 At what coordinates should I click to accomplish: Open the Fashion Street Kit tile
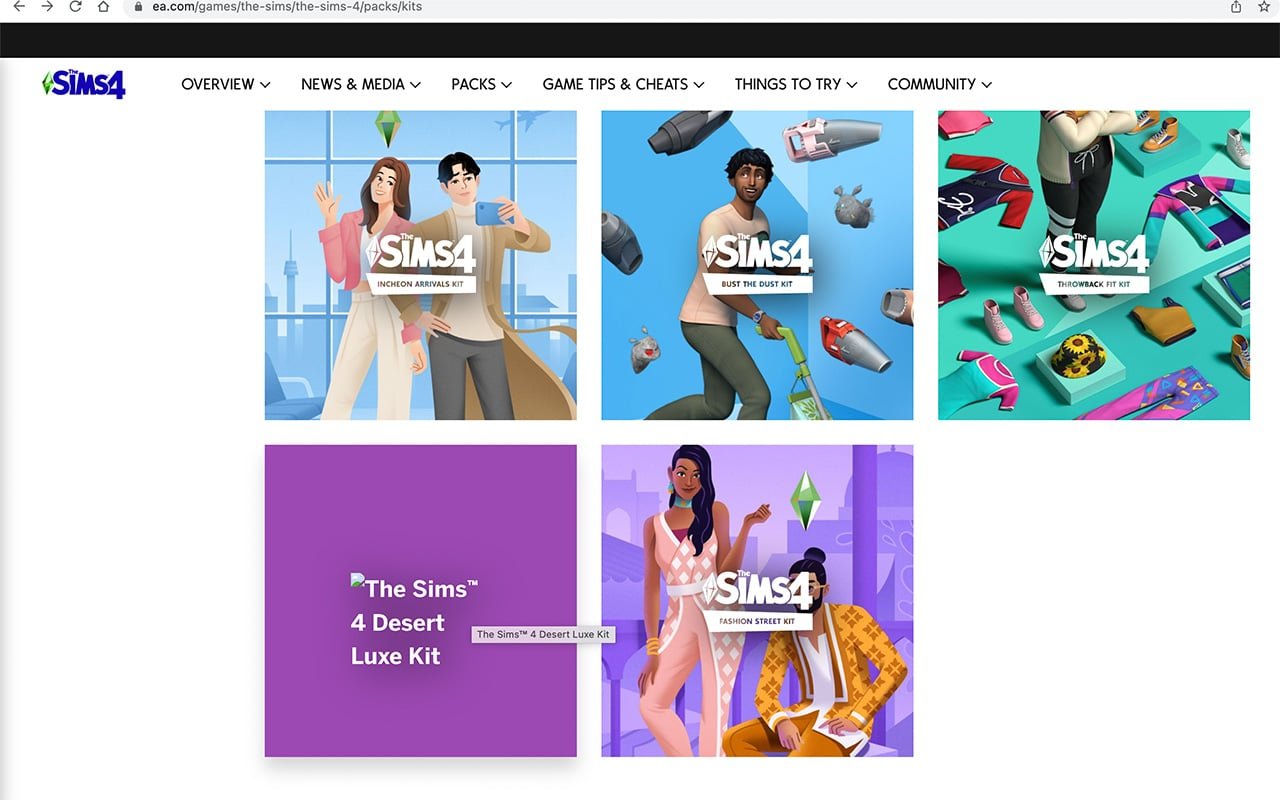coord(757,601)
